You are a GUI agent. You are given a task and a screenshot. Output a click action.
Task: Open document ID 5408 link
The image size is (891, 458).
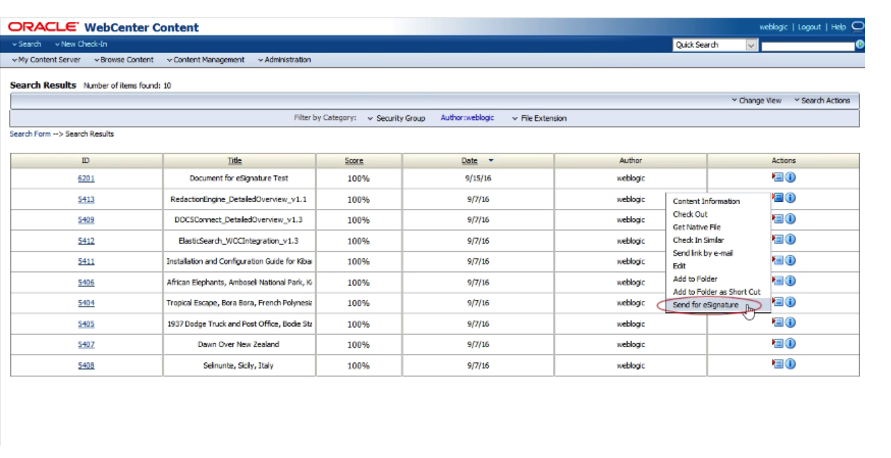click(86, 365)
